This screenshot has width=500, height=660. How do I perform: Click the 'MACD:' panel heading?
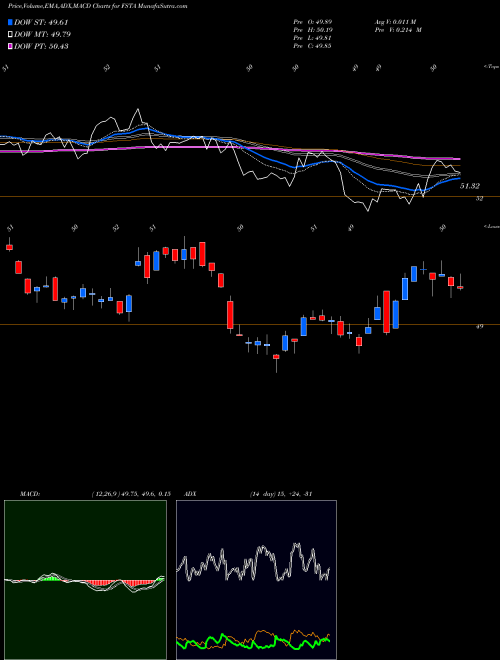[x=30, y=494]
